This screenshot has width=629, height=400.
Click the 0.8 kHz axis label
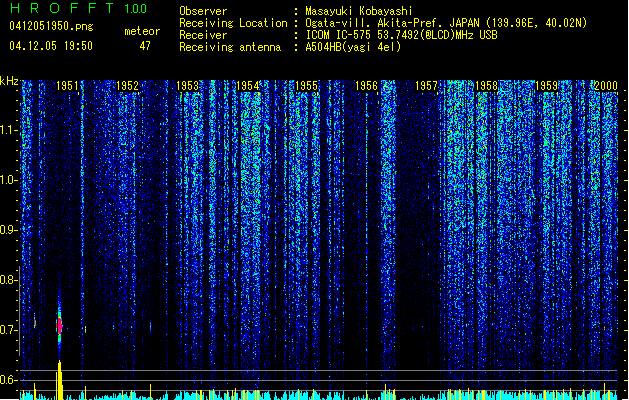8,280
